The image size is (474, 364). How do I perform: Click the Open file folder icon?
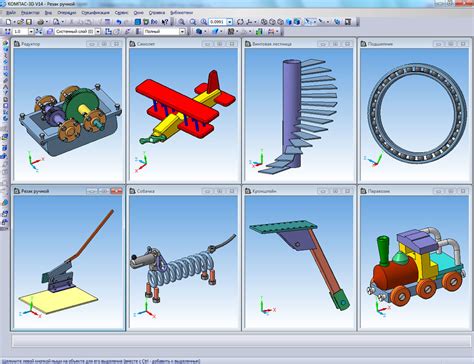(20, 22)
